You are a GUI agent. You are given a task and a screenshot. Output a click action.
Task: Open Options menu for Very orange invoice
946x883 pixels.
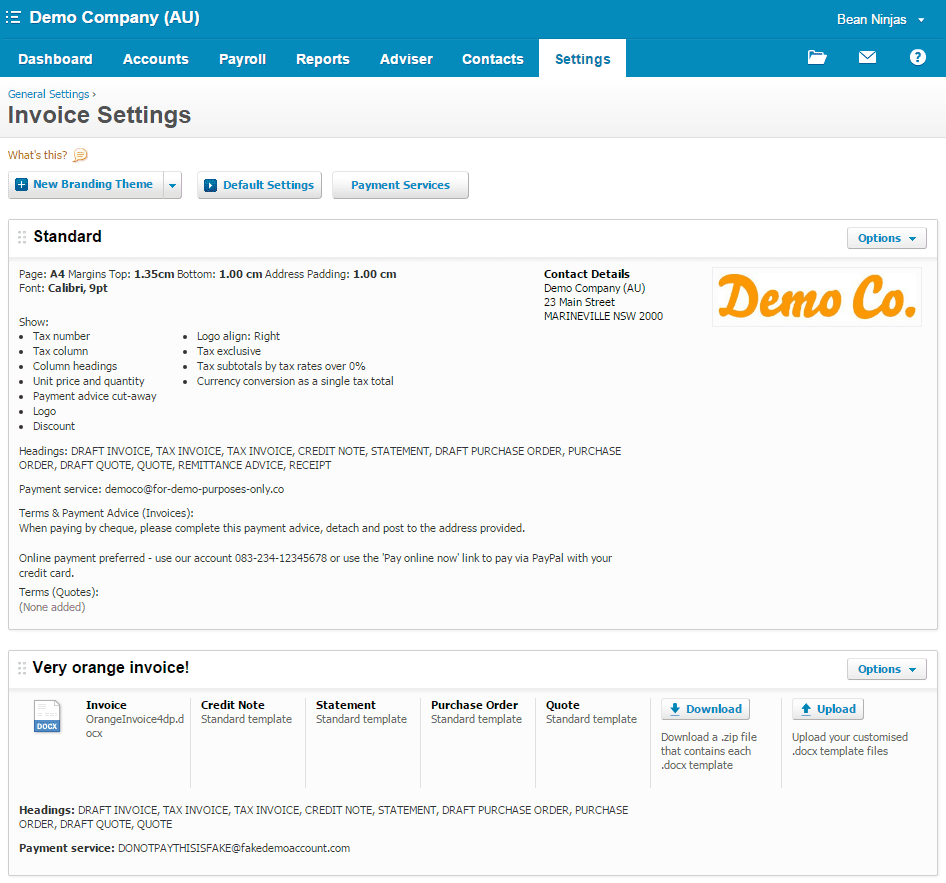886,669
